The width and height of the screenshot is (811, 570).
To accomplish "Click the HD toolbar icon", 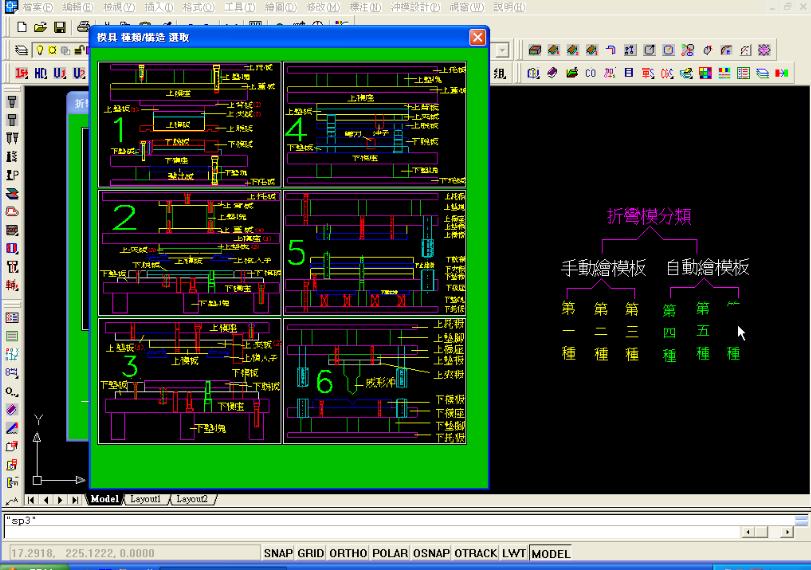I will [x=40, y=73].
